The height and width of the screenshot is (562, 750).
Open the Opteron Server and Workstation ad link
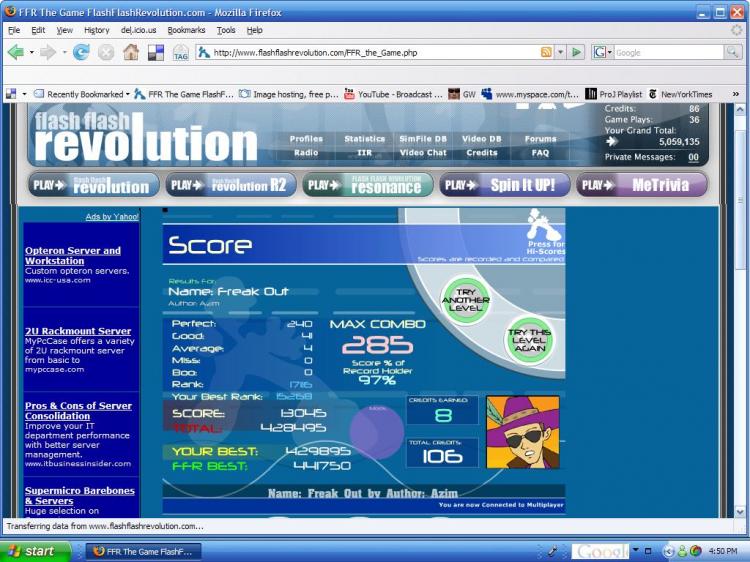(73, 255)
